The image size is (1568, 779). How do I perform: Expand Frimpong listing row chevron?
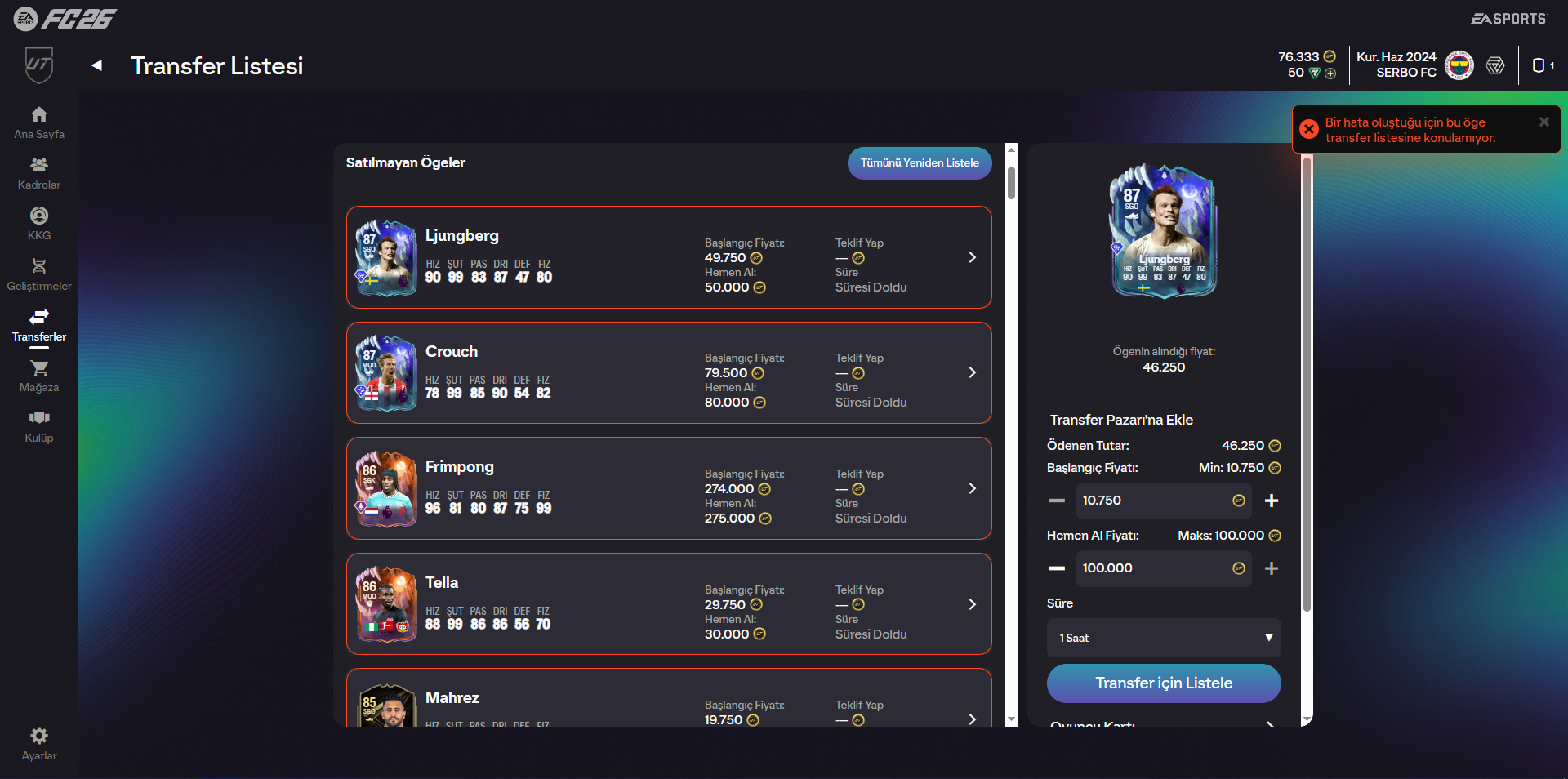(x=972, y=488)
